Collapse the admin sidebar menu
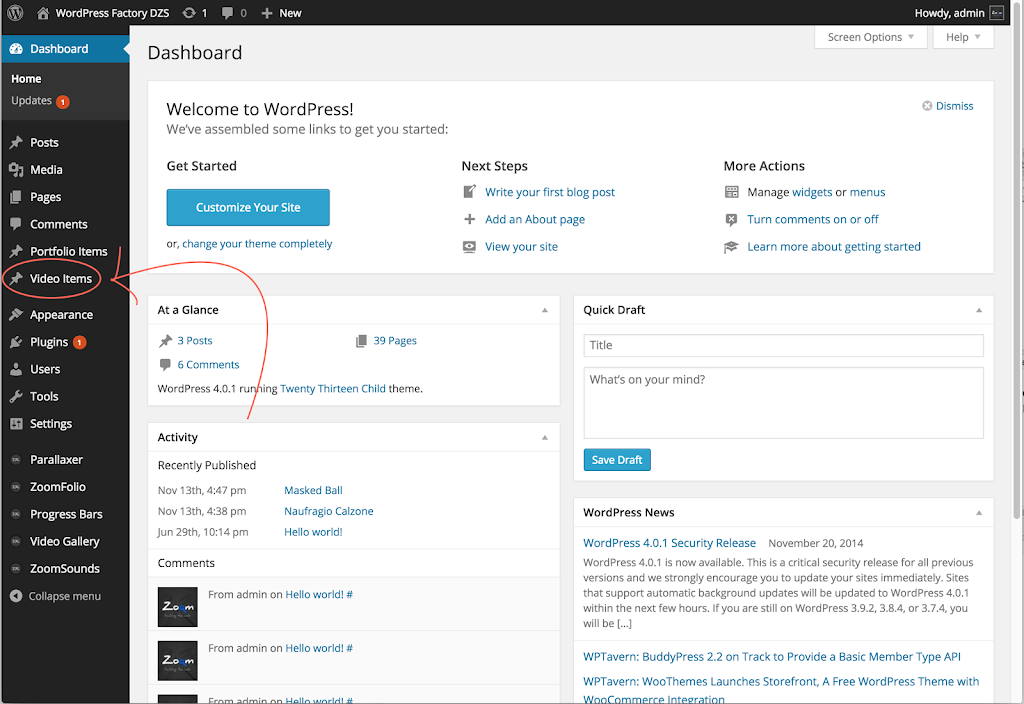Image resolution: width=1024 pixels, height=704 pixels. tap(56, 596)
